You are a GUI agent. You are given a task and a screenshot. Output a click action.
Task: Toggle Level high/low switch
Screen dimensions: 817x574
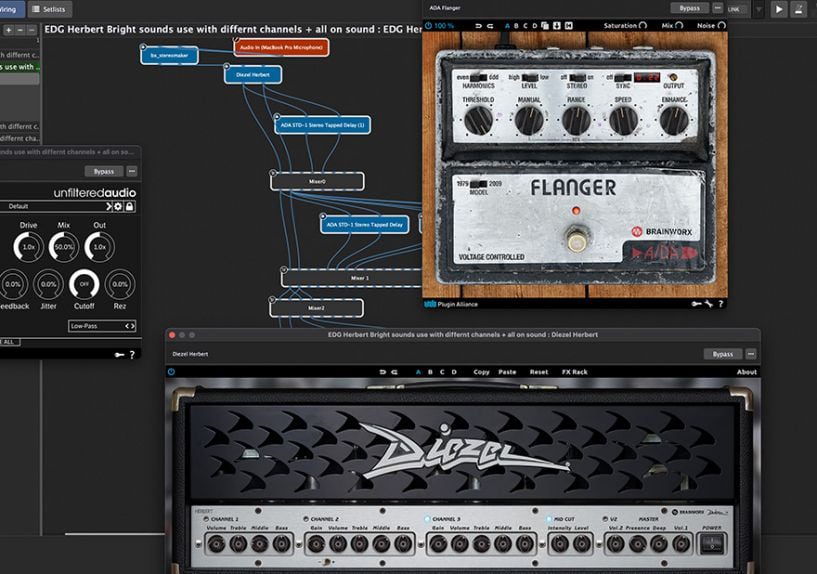pyautogui.click(x=530, y=77)
